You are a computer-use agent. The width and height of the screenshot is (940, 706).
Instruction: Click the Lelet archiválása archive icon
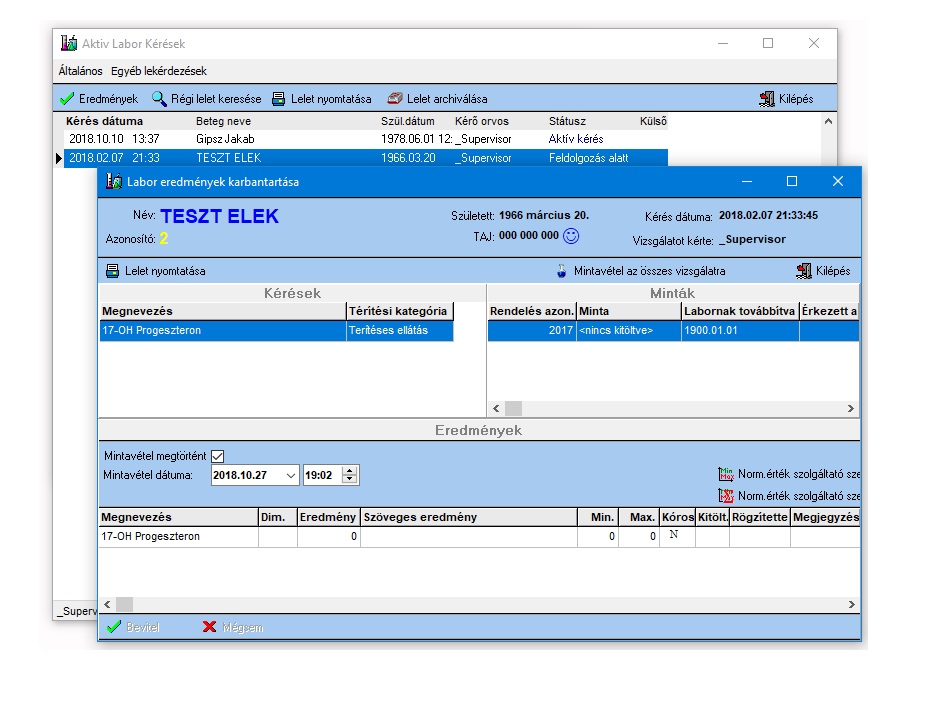394,98
